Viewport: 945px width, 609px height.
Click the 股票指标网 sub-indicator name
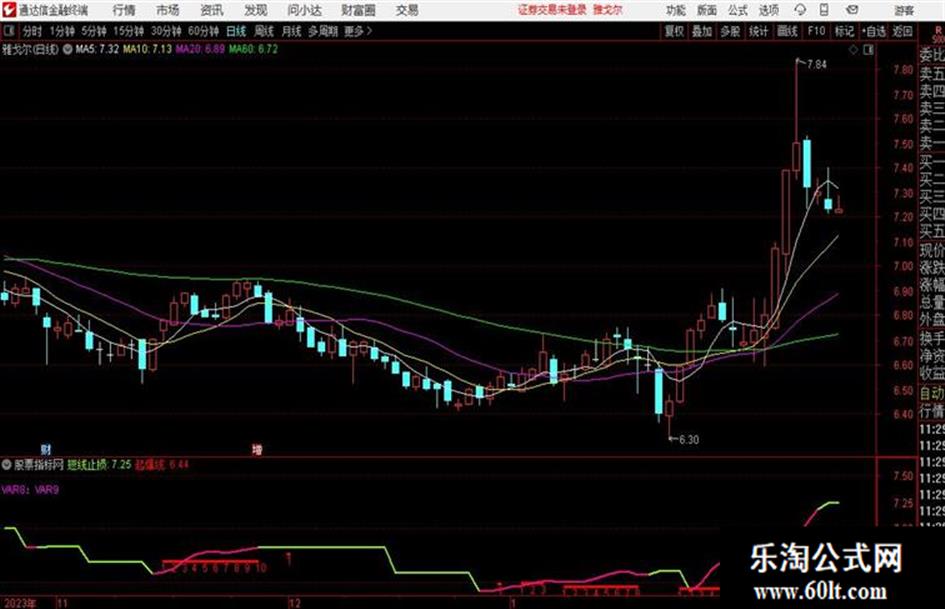pyautogui.click(x=39, y=465)
